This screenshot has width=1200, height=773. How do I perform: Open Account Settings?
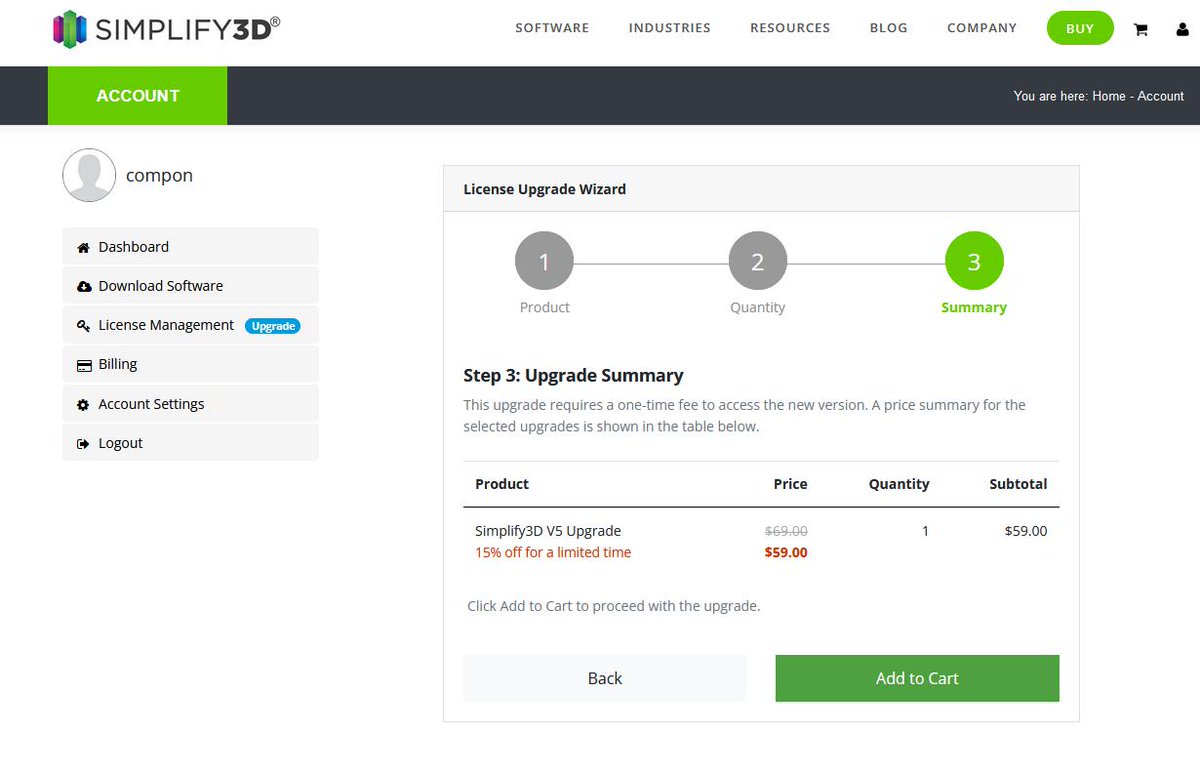click(x=190, y=403)
